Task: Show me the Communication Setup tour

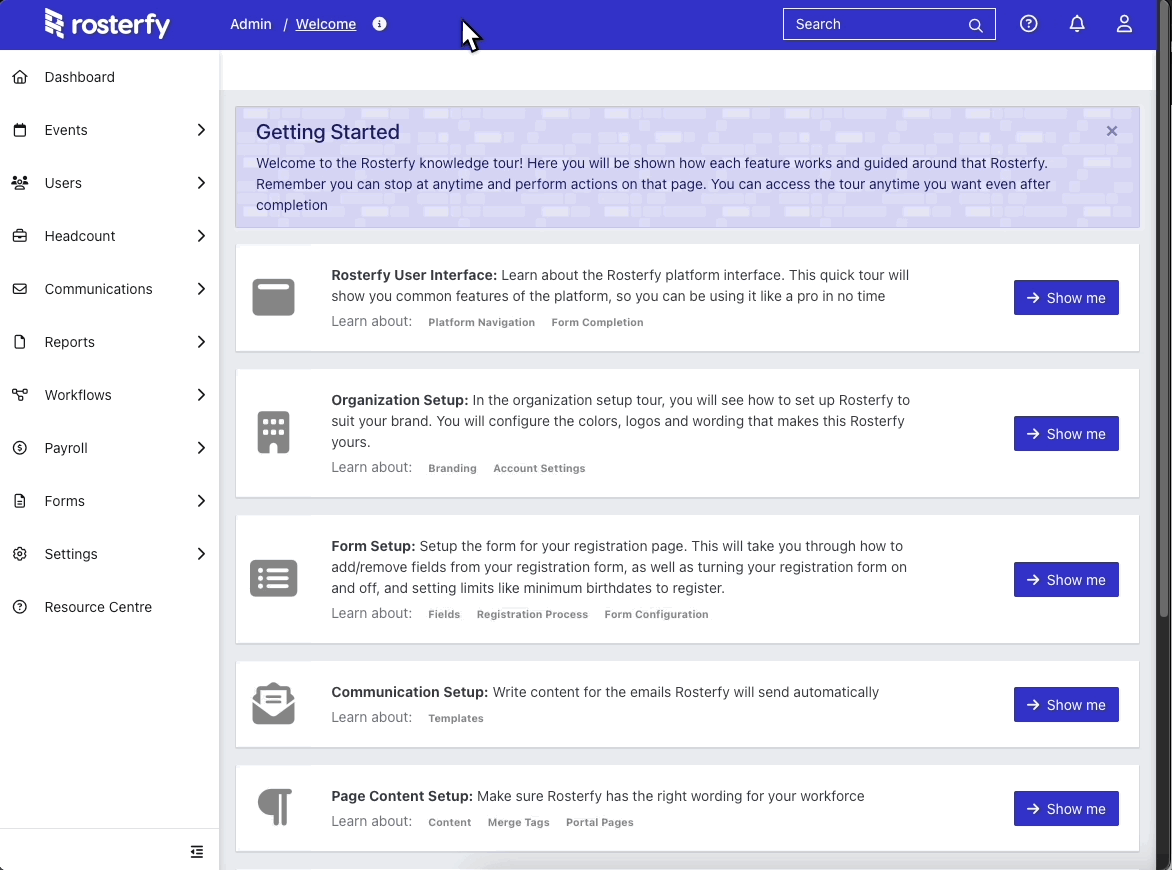Action: 1066,704
